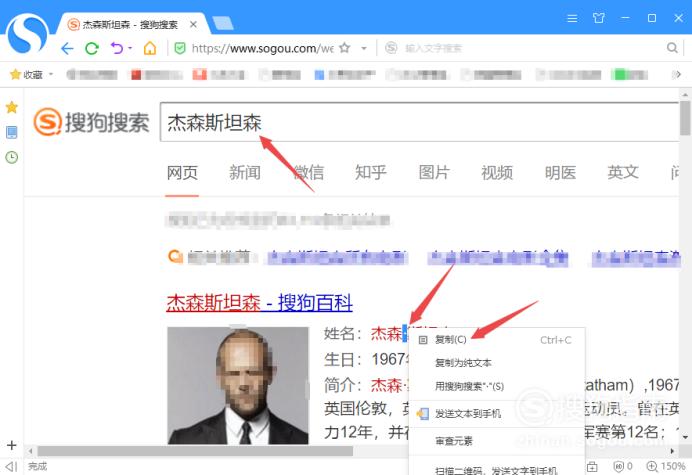Viewport: 692px width, 475px height.
Task: Reload the page with the green refresh icon
Action: pyautogui.click(x=92, y=48)
